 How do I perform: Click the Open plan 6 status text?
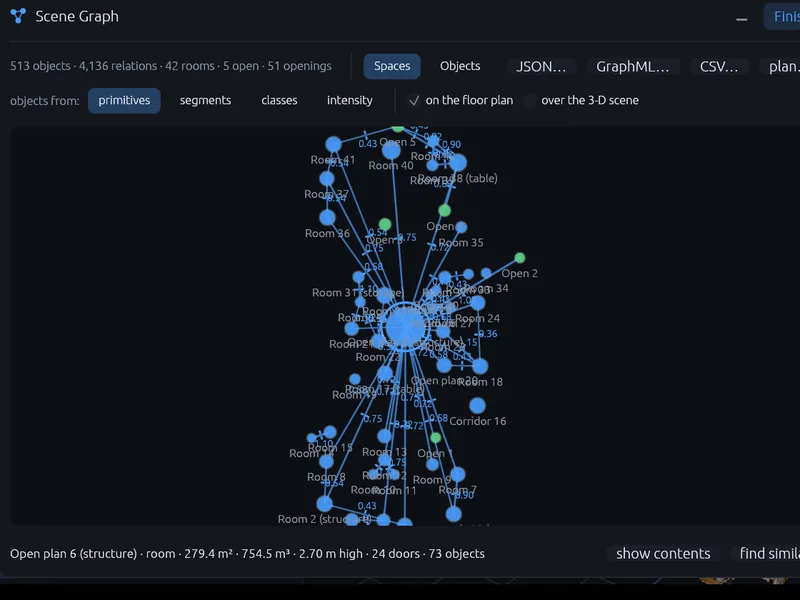pos(247,554)
